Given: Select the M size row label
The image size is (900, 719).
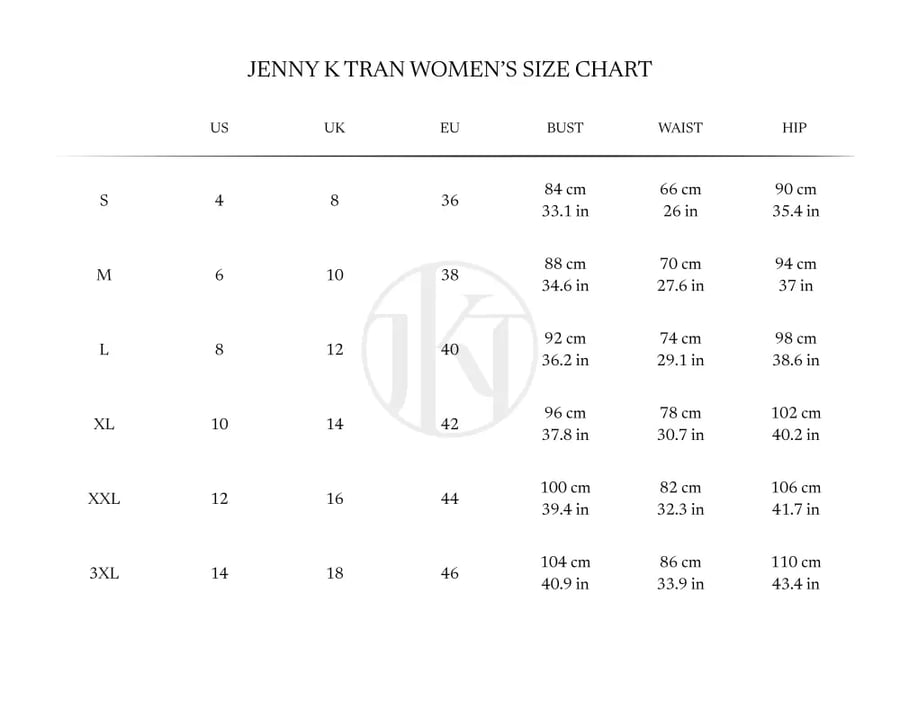Looking at the screenshot, I should pyautogui.click(x=104, y=275).
